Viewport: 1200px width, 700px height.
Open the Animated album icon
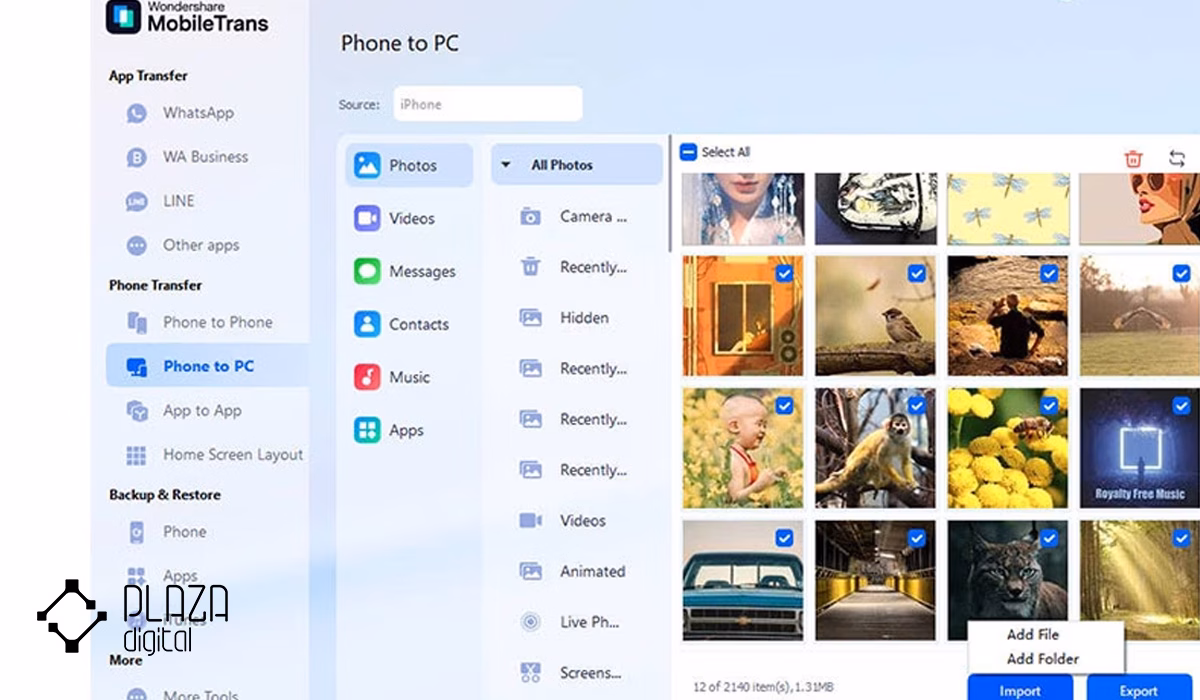(530, 571)
